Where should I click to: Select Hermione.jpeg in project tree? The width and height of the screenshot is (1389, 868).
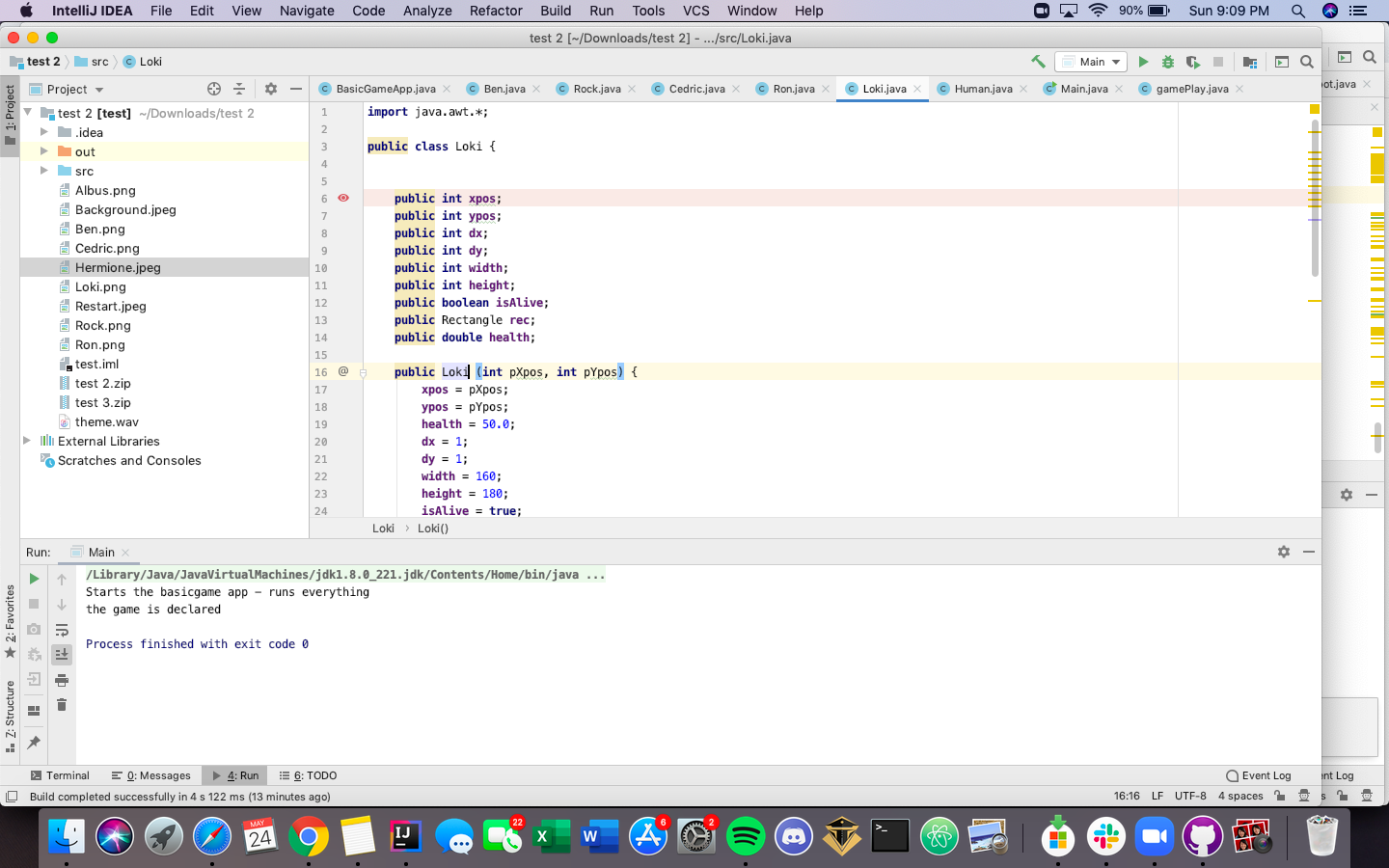point(118,267)
